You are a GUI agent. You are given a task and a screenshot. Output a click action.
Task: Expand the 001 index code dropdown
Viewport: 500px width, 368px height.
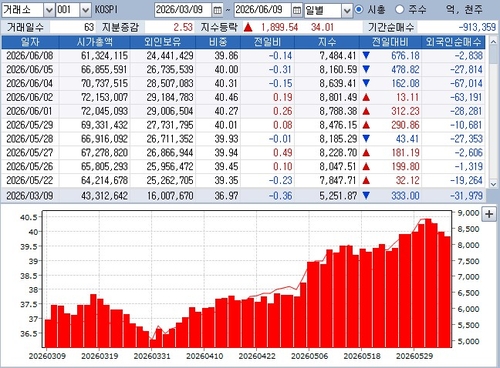85,10
